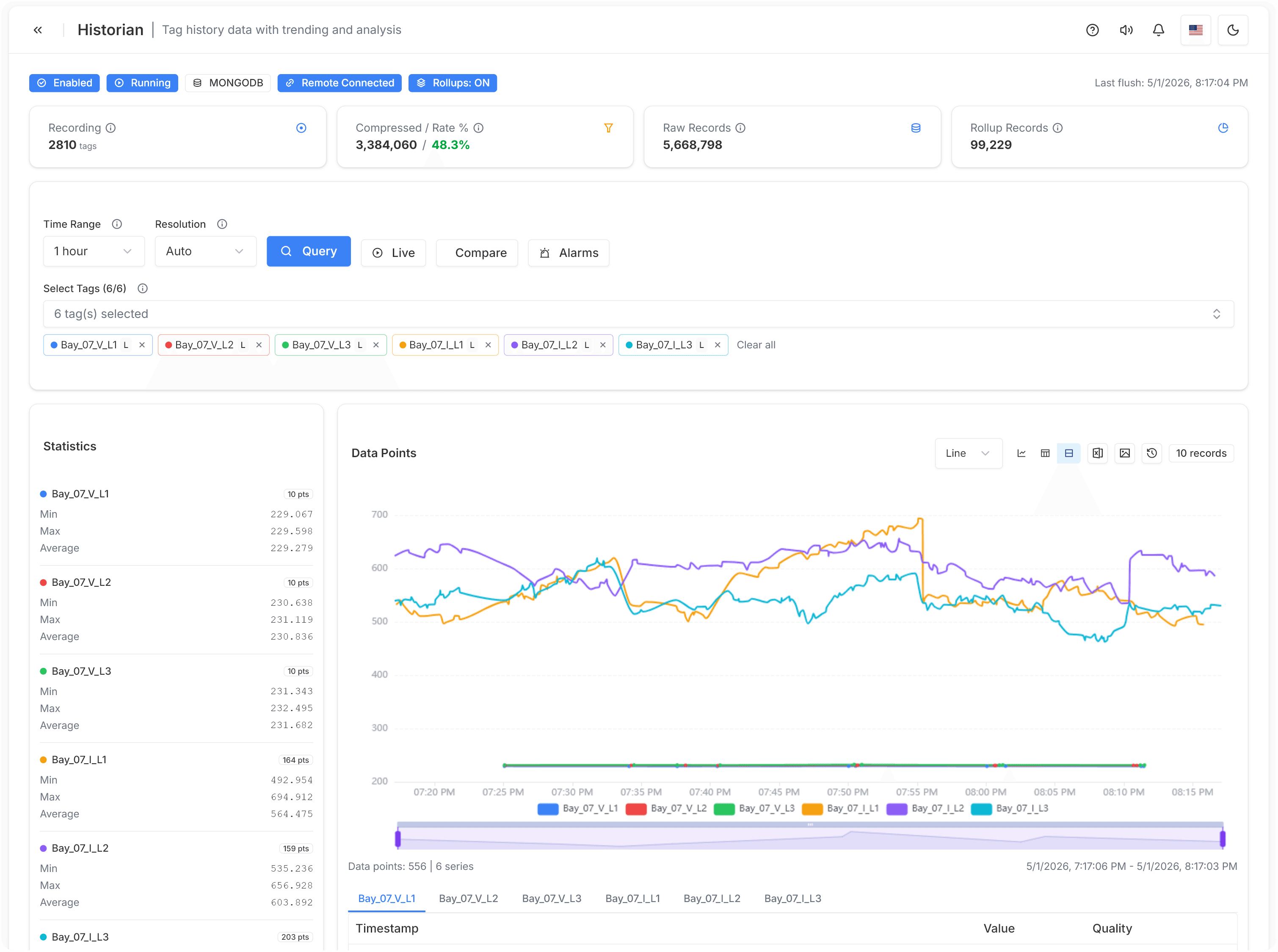Toggle Bay_07_I_L3 series in chart legend
Image resolution: width=1278 pixels, height=952 pixels.
(1010, 809)
